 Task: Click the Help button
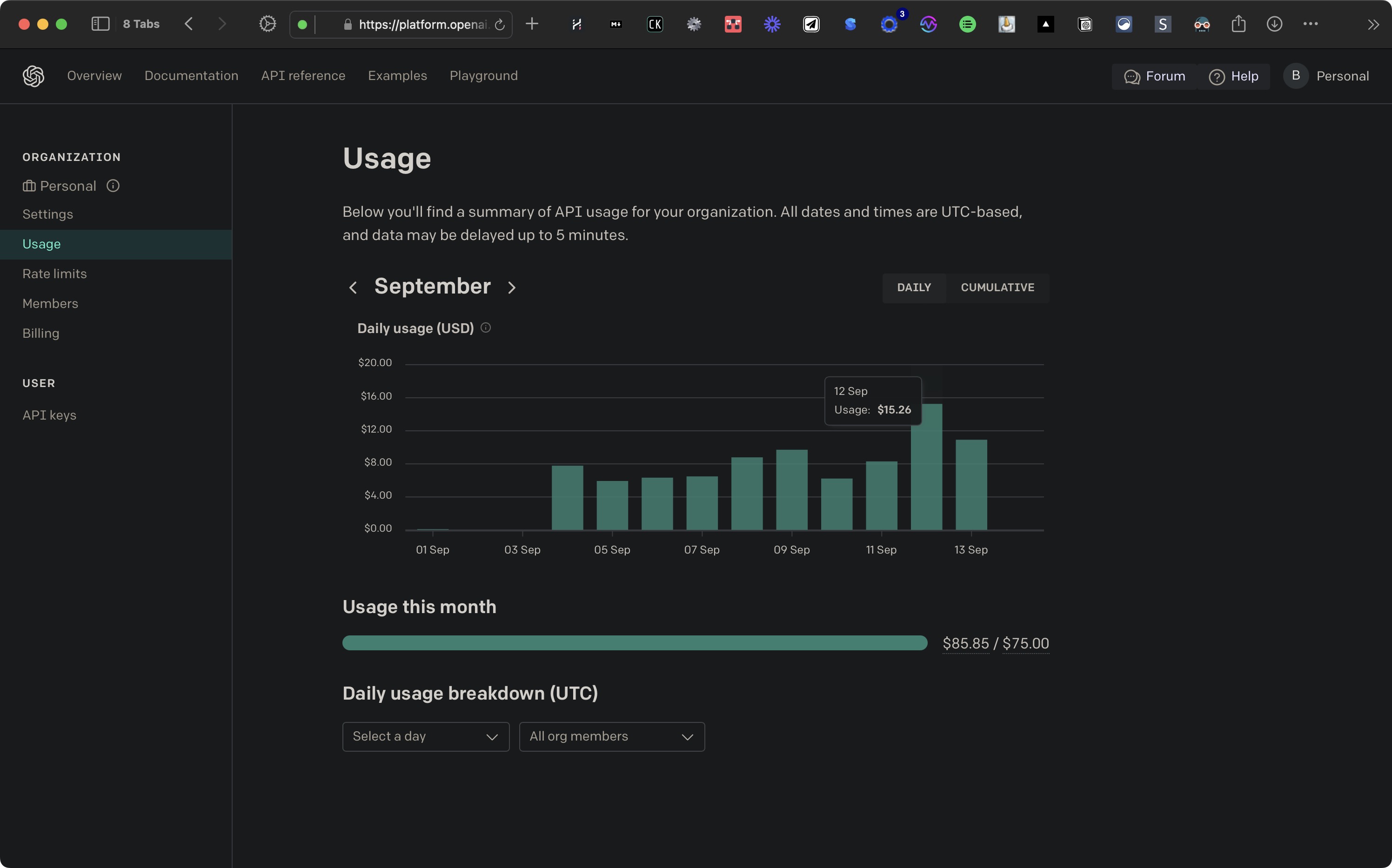point(1233,76)
